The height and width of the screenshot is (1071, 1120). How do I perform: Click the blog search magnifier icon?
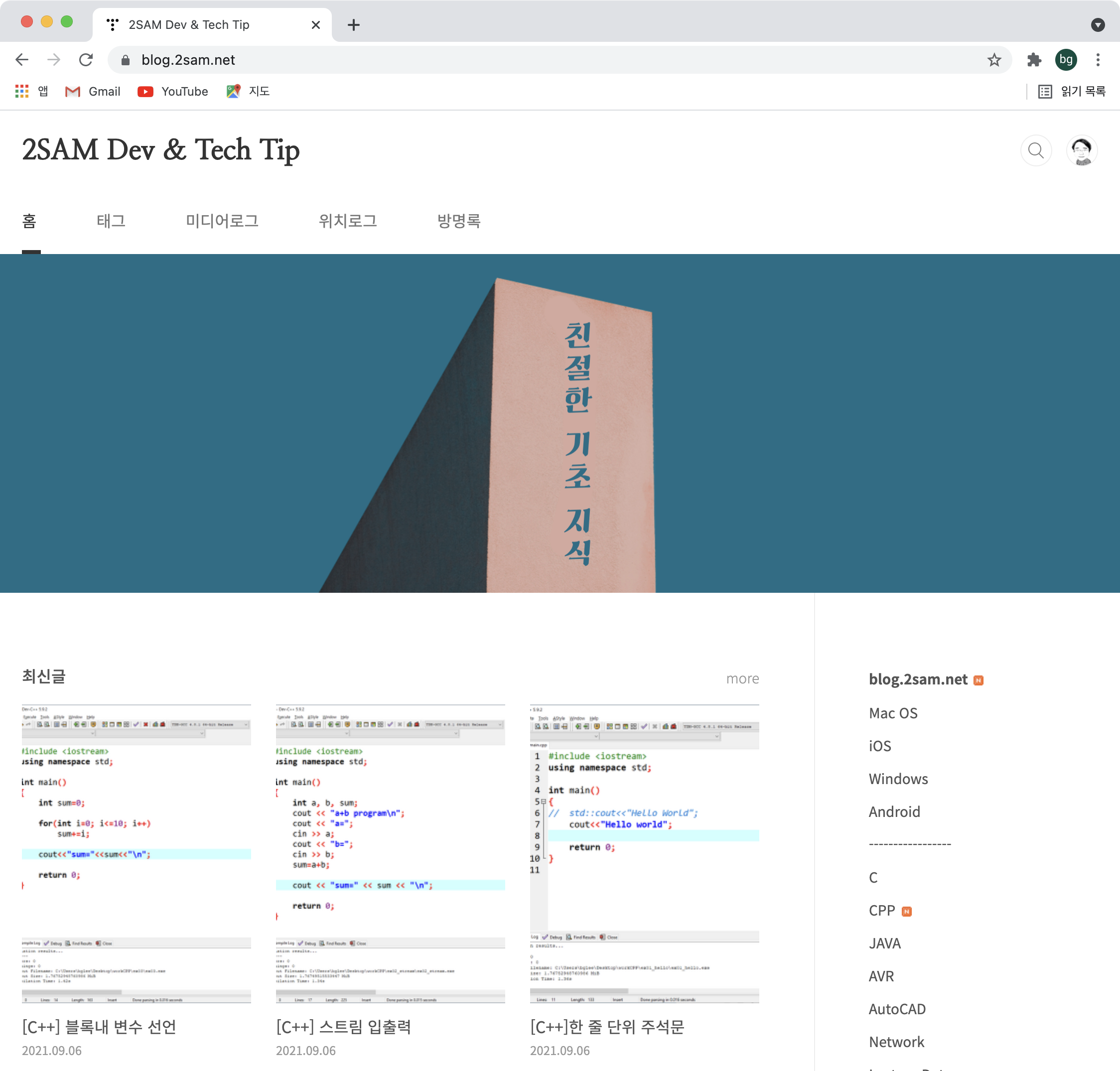pos(1035,151)
